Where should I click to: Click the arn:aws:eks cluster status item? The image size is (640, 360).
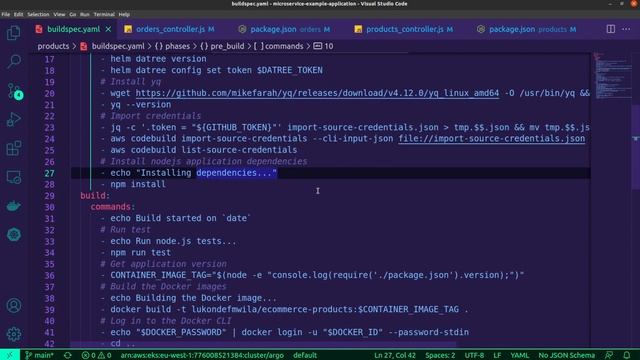(202, 355)
